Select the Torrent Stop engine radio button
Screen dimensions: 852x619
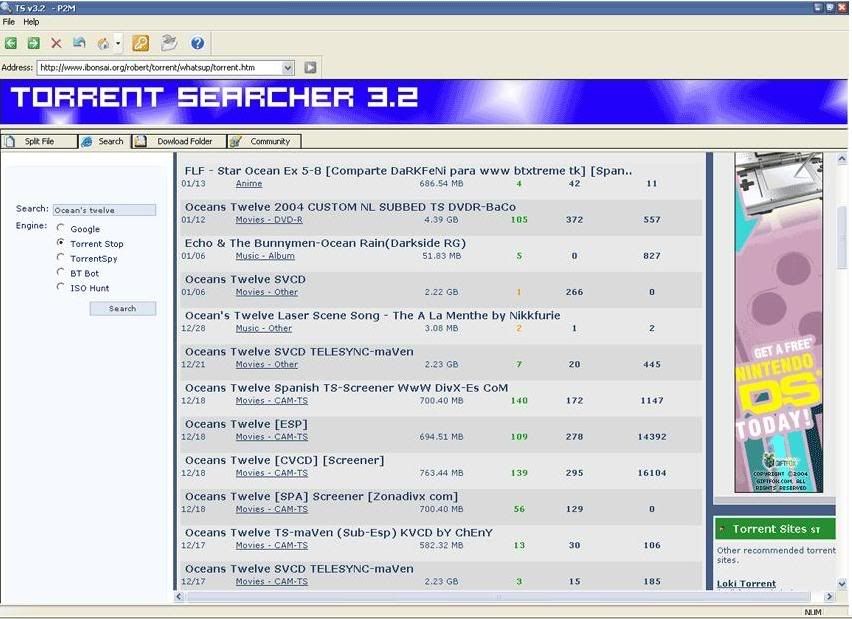point(61,242)
